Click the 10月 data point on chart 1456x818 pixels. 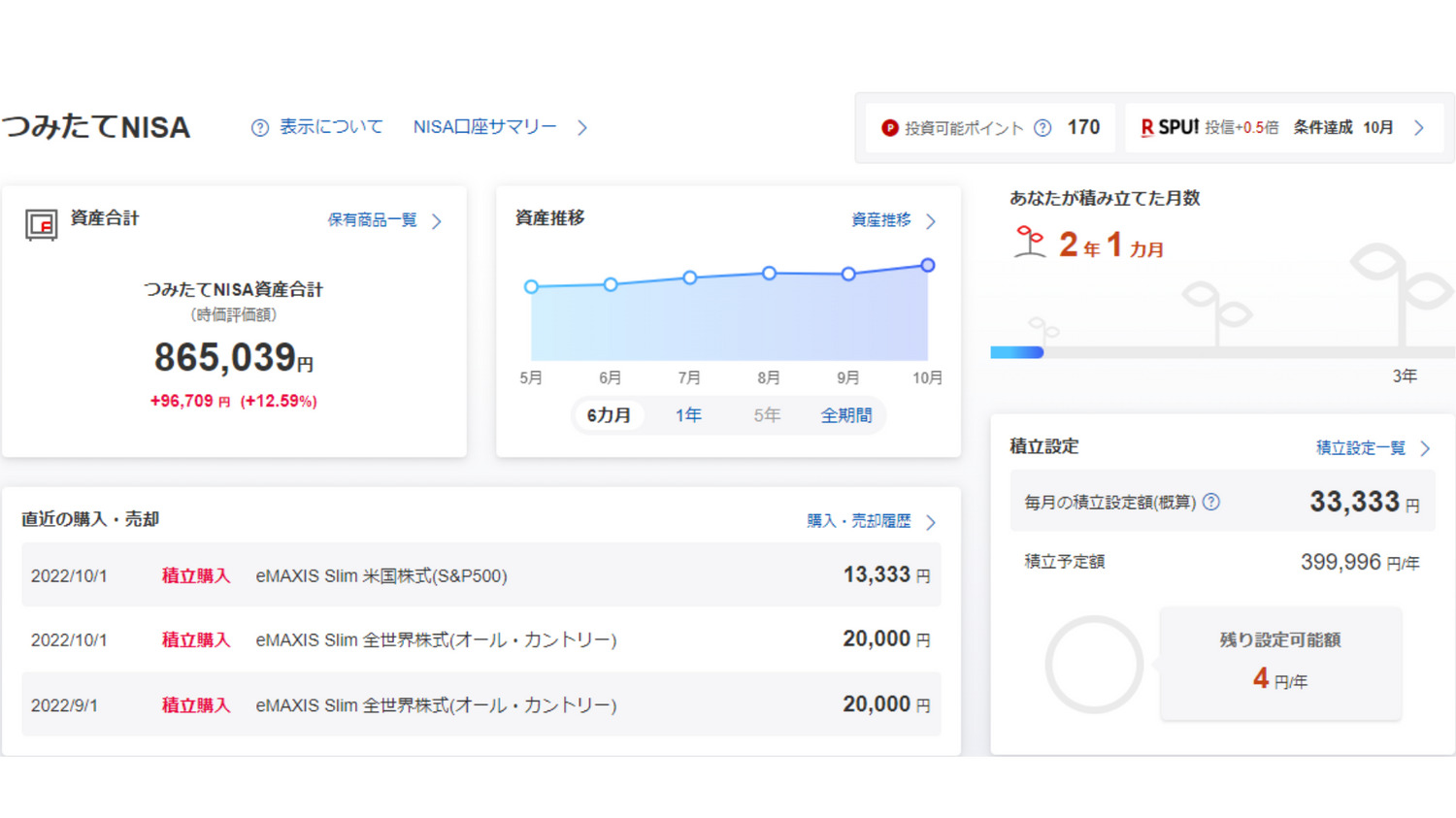click(928, 265)
